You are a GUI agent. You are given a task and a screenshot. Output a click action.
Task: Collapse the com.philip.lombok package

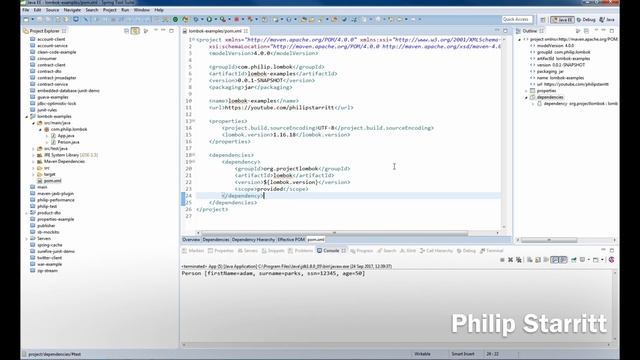(40, 129)
